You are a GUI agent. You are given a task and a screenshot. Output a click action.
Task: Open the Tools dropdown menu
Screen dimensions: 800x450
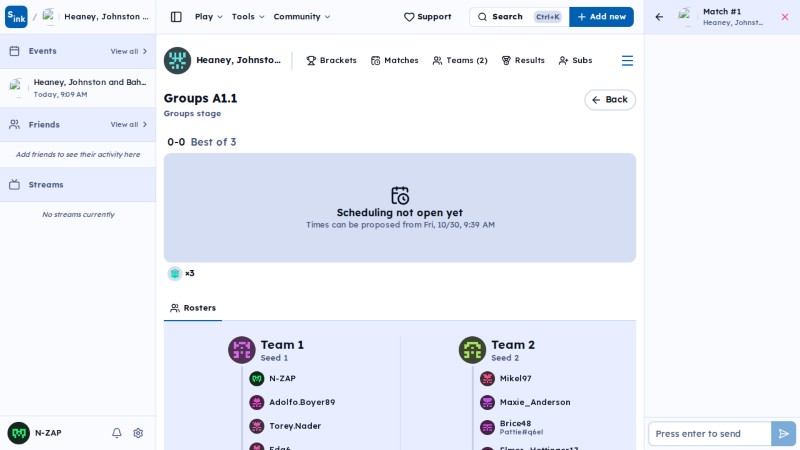pos(248,17)
